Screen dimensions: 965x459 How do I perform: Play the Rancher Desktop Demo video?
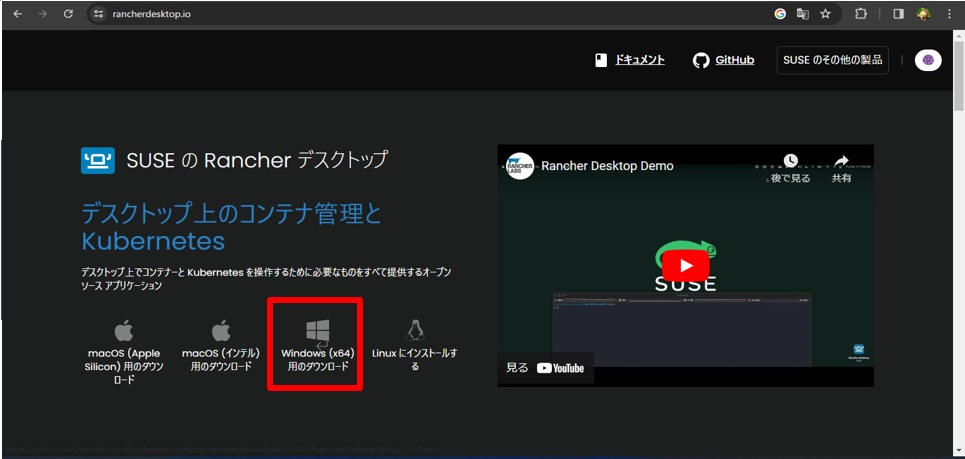[685, 265]
